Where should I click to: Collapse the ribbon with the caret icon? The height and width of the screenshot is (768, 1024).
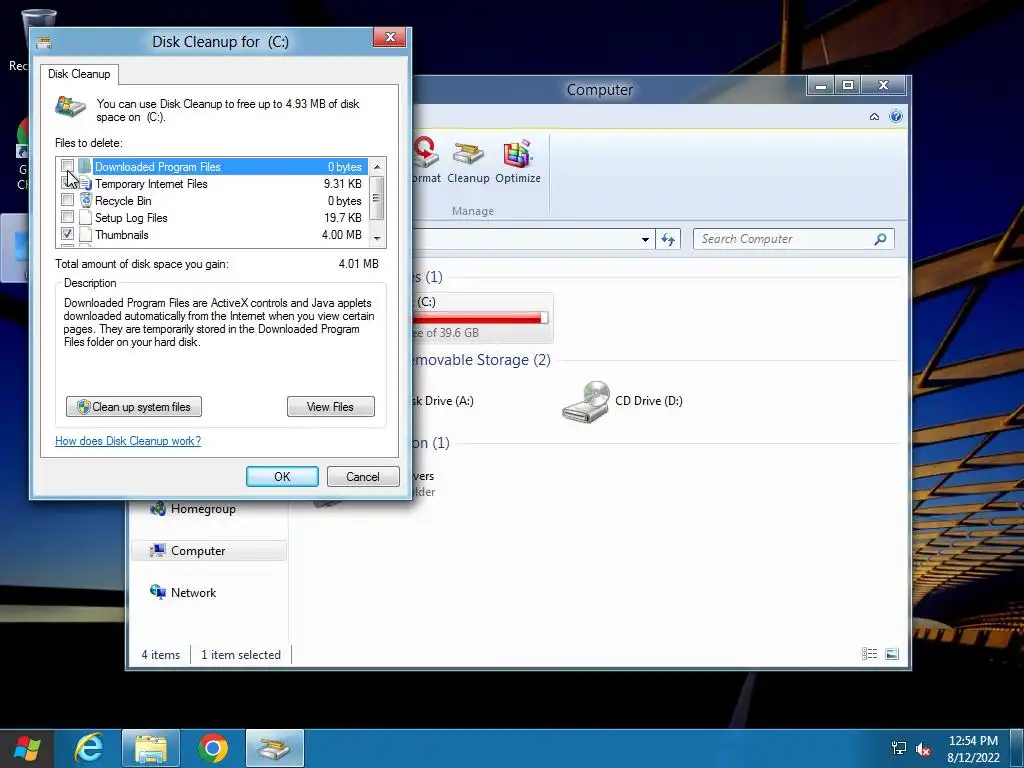coord(874,117)
